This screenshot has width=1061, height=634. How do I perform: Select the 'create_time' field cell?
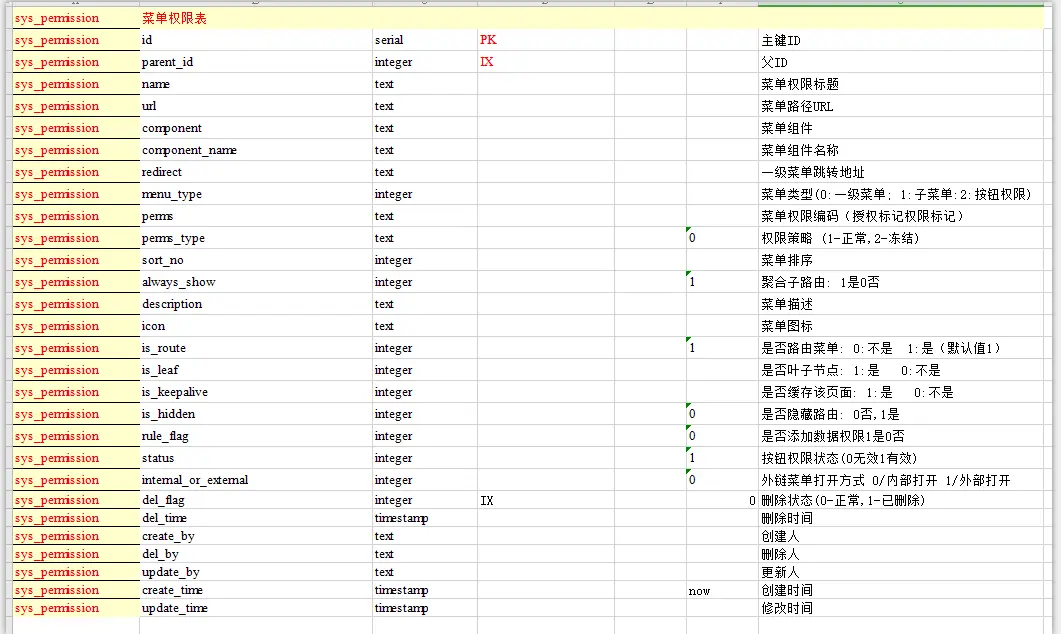click(256, 590)
